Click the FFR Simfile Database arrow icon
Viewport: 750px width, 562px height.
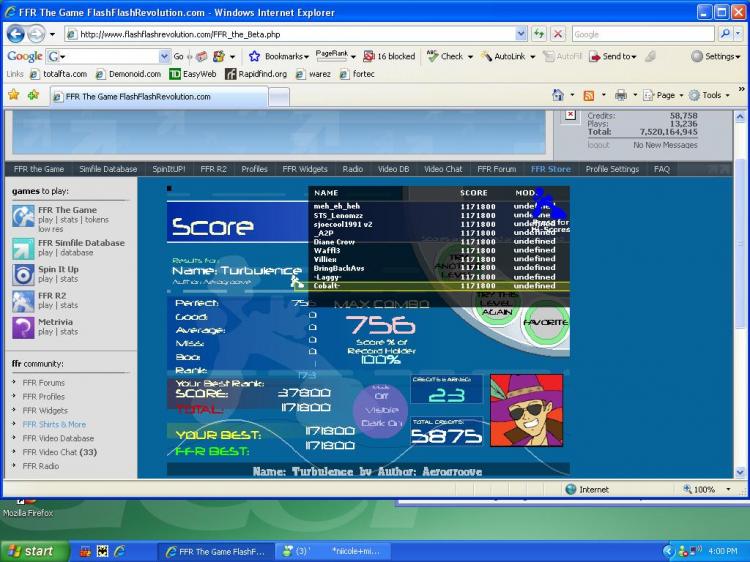(23, 248)
